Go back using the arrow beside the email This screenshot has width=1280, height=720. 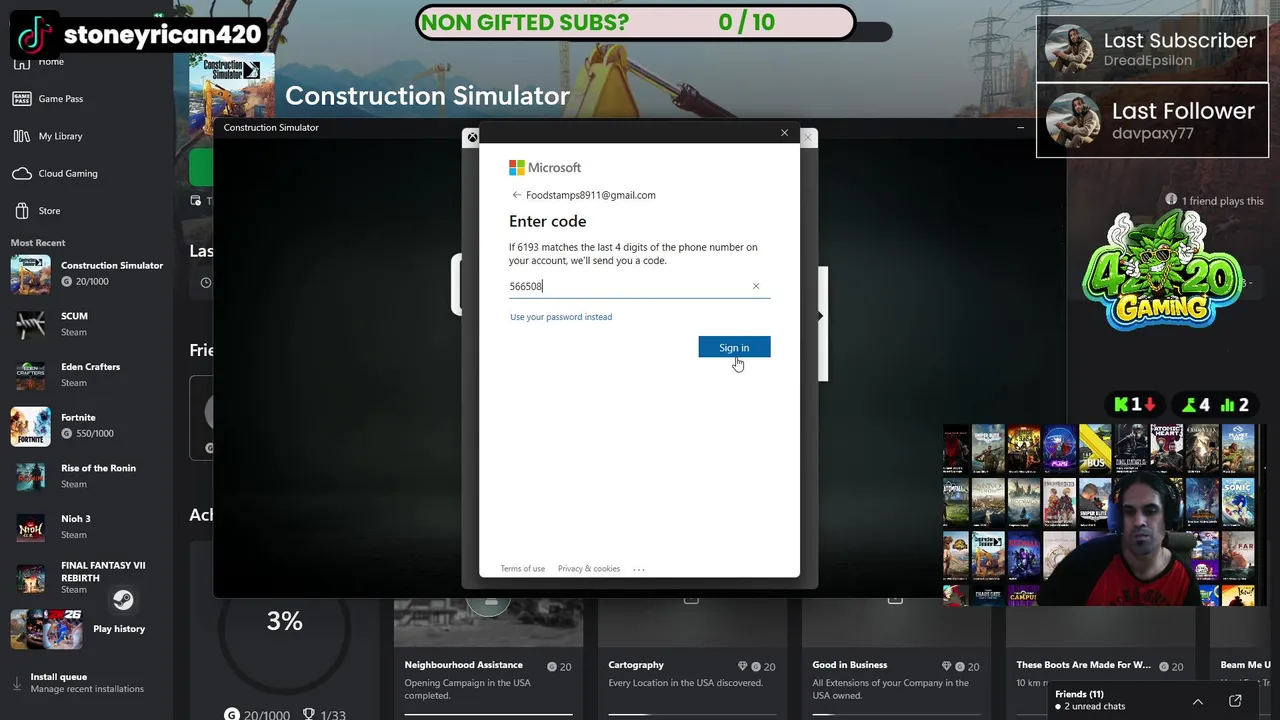click(x=516, y=195)
